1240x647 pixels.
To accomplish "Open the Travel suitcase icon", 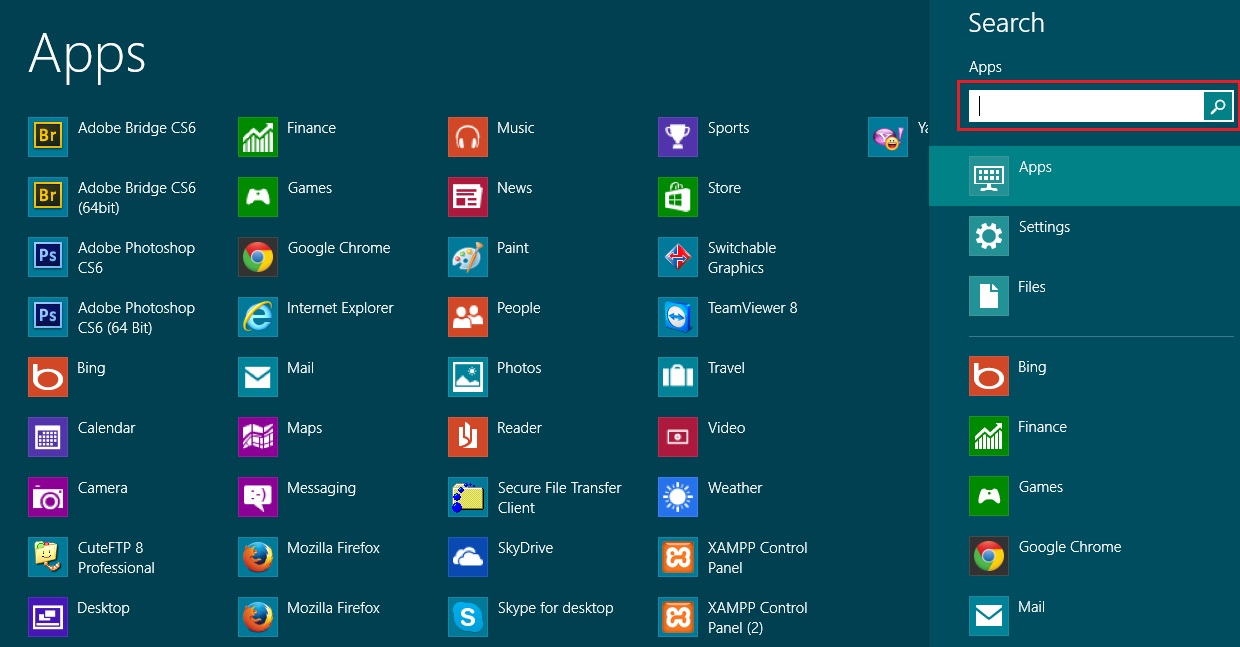I will coord(678,377).
